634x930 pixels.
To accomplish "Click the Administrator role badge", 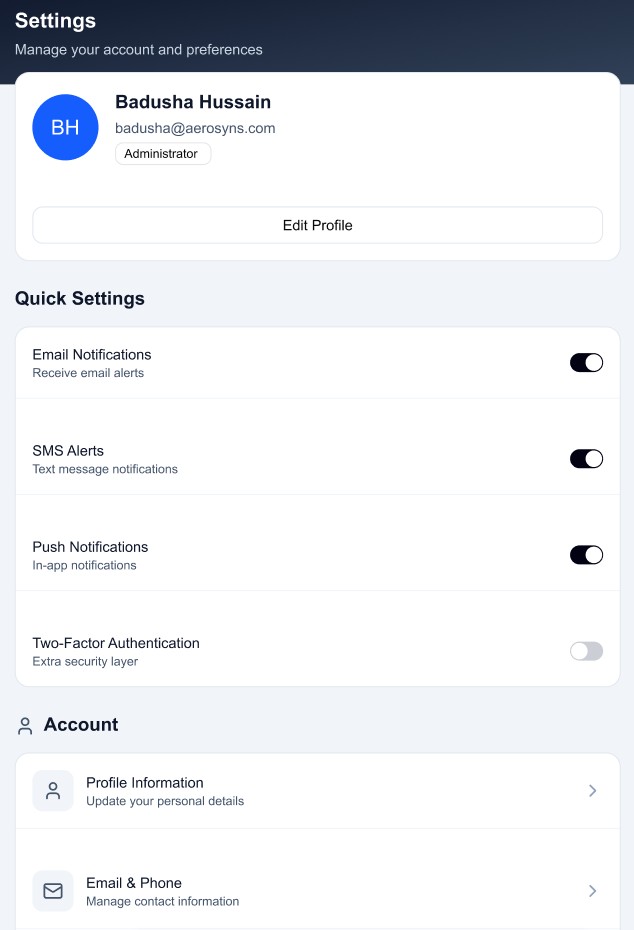I will pos(163,154).
